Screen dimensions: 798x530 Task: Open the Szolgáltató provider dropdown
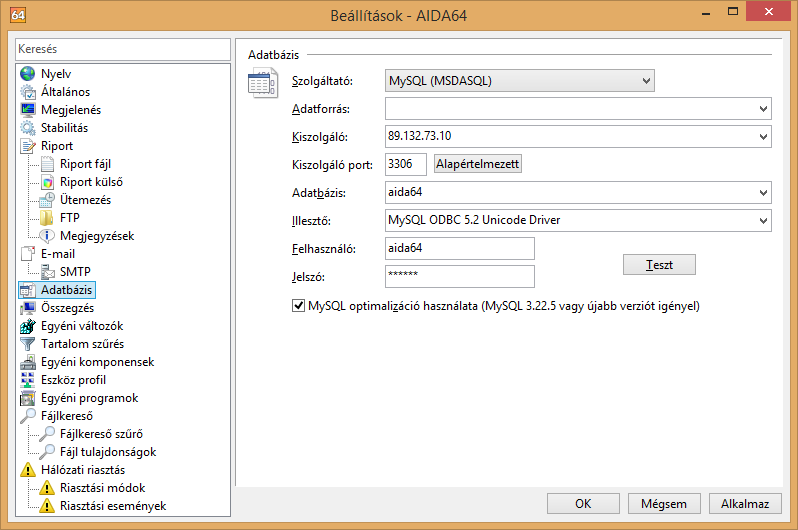pos(520,81)
